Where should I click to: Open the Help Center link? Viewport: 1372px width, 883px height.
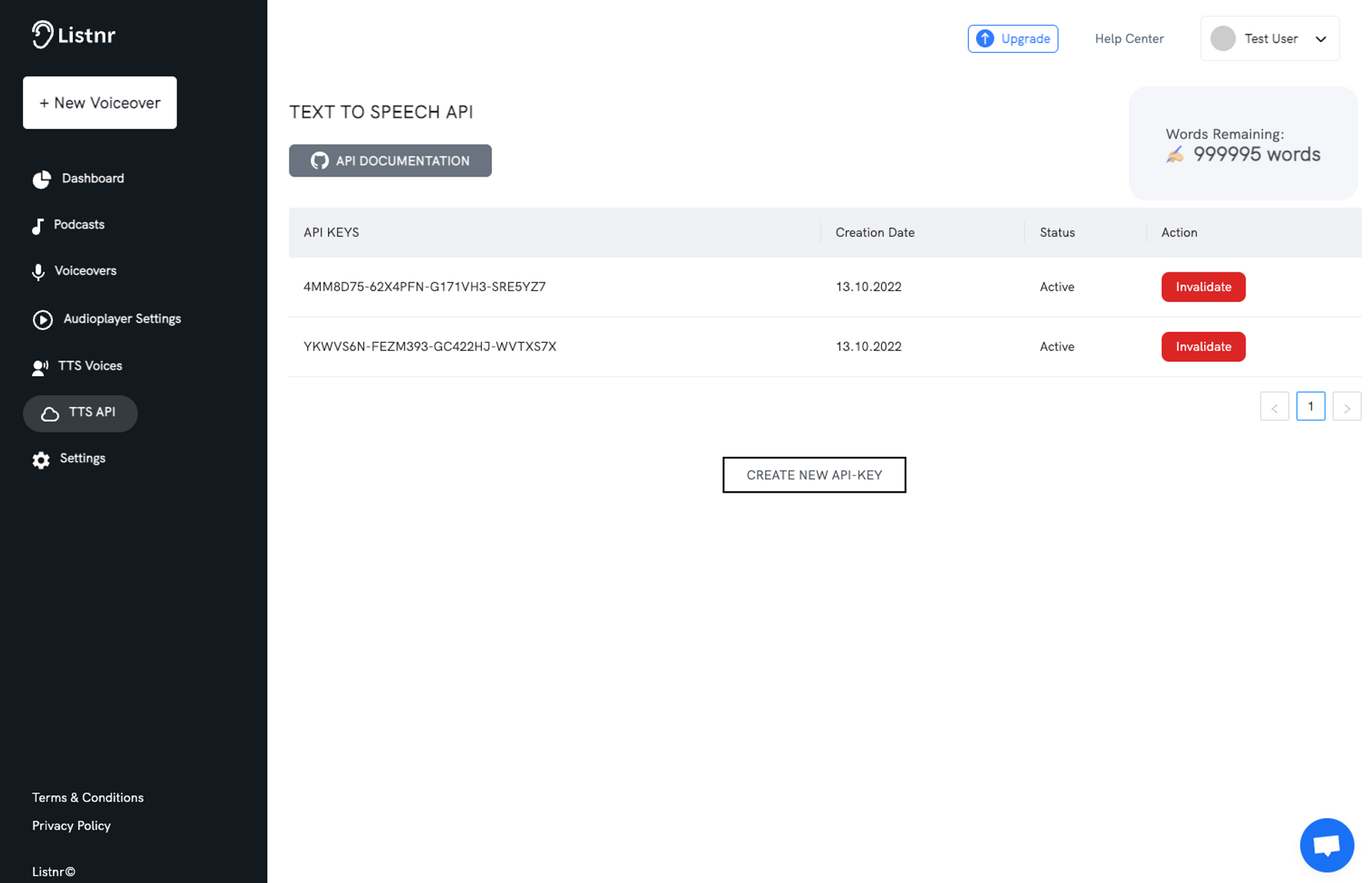pyautogui.click(x=1129, y=39)
